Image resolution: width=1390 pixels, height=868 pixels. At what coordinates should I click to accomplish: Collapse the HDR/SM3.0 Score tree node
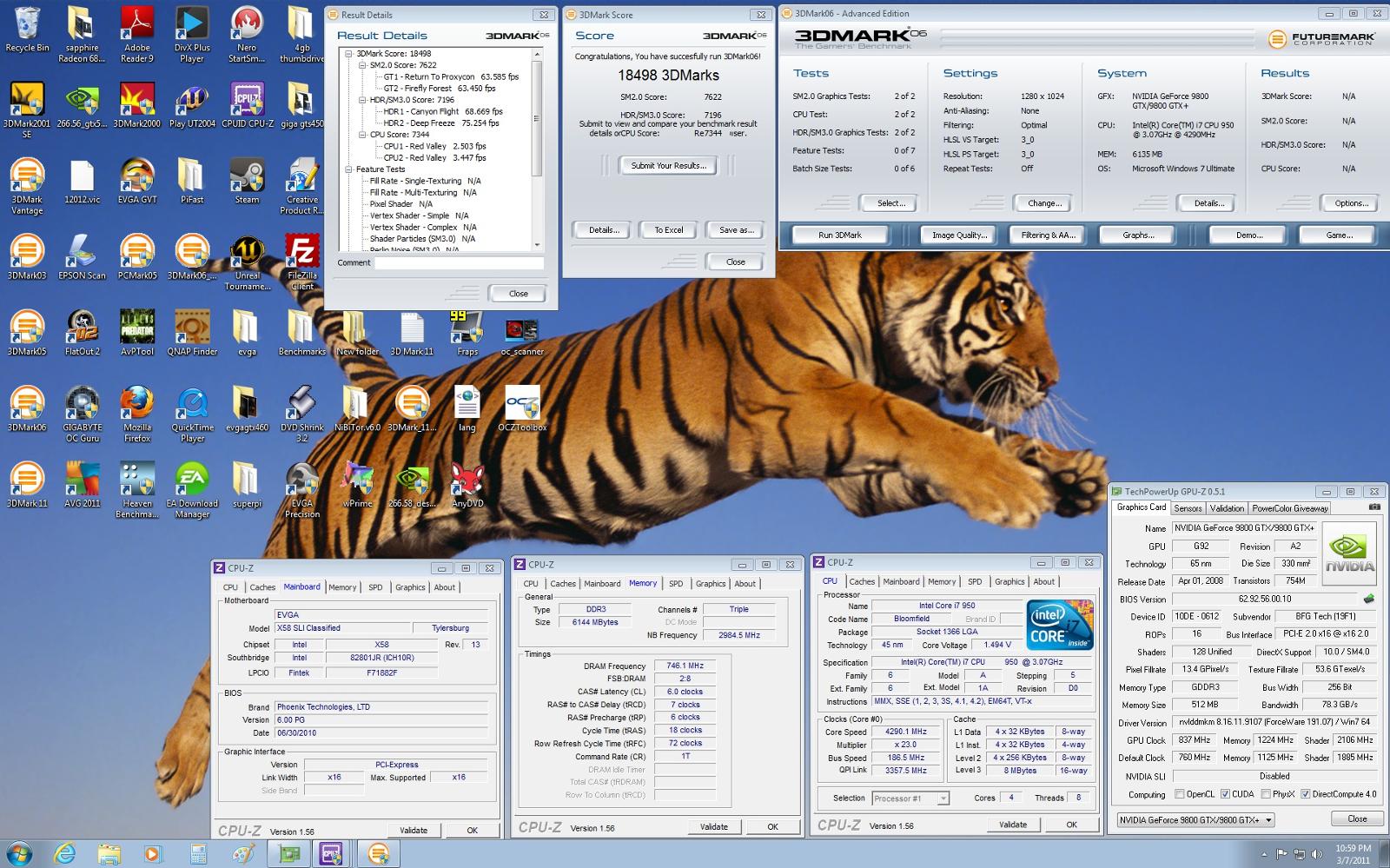(x=362, y=100)
